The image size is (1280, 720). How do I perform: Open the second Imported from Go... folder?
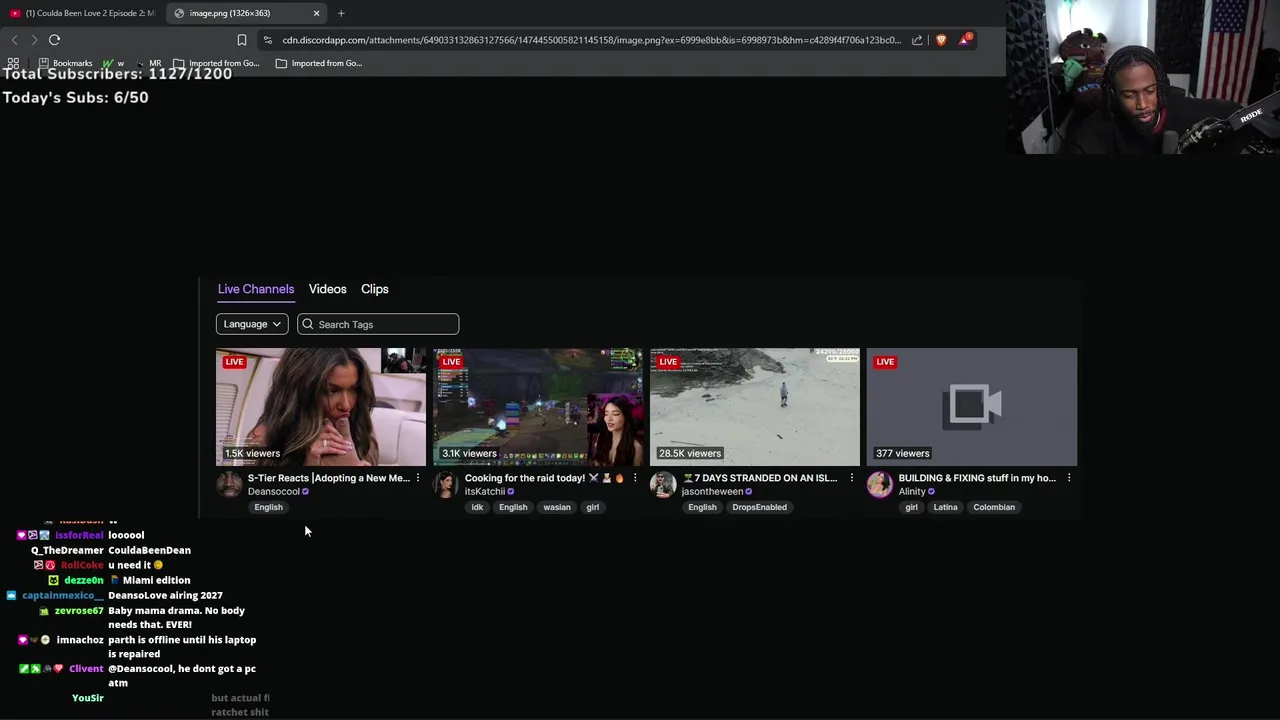pyautogui.click(x=319, y=63)
